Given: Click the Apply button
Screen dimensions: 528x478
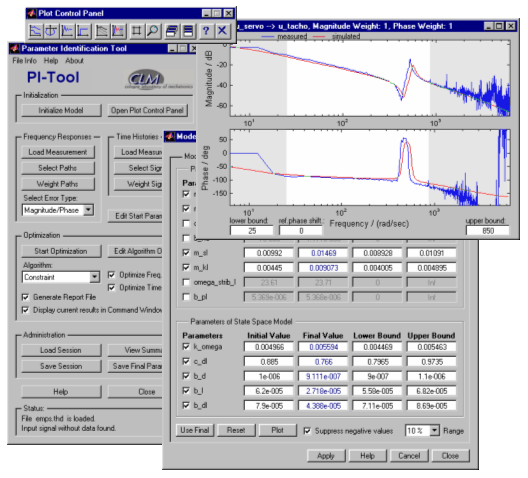Looking at the screenshot, I should tap(326, 456).
